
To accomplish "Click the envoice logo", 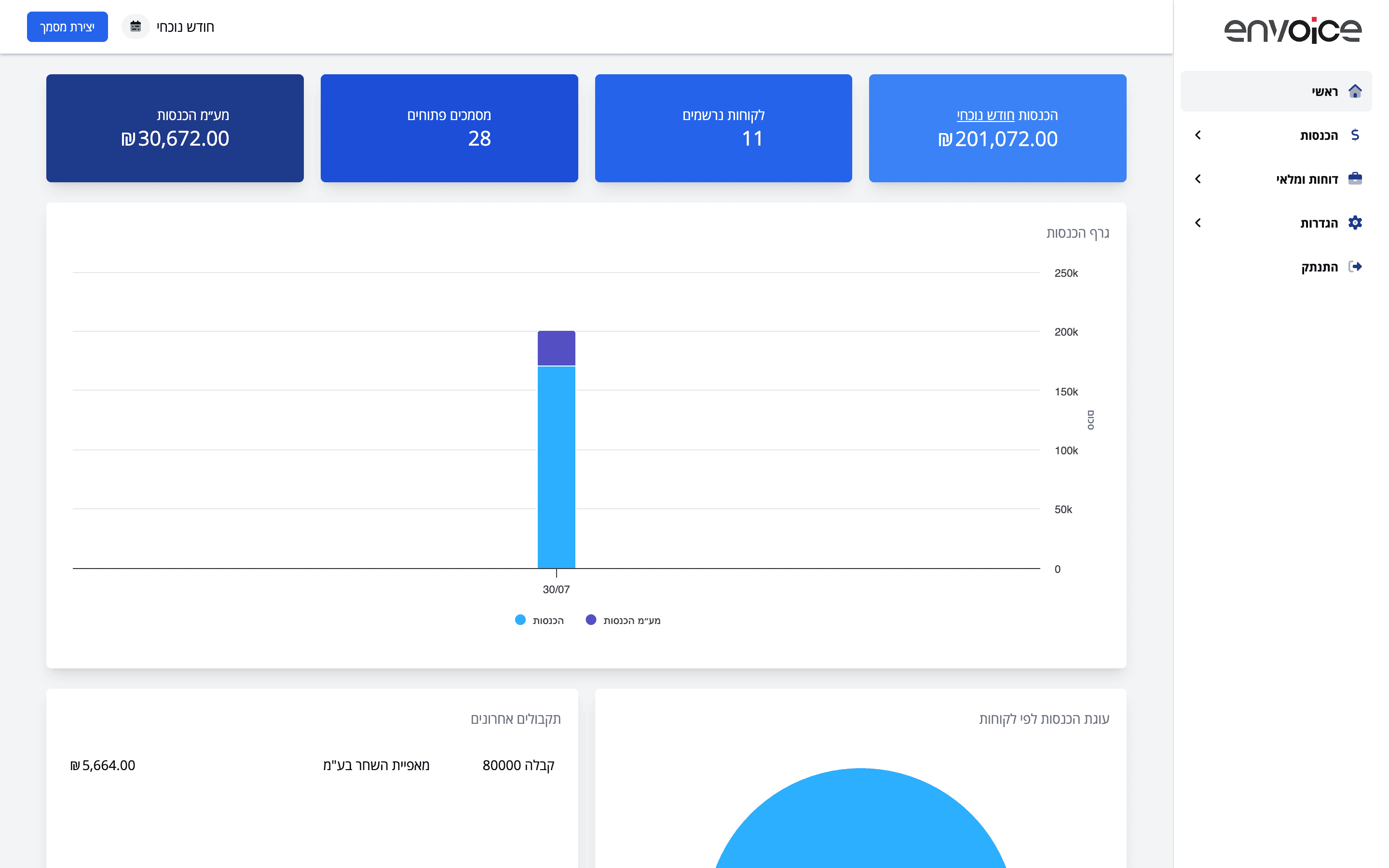I will 1293,30.
